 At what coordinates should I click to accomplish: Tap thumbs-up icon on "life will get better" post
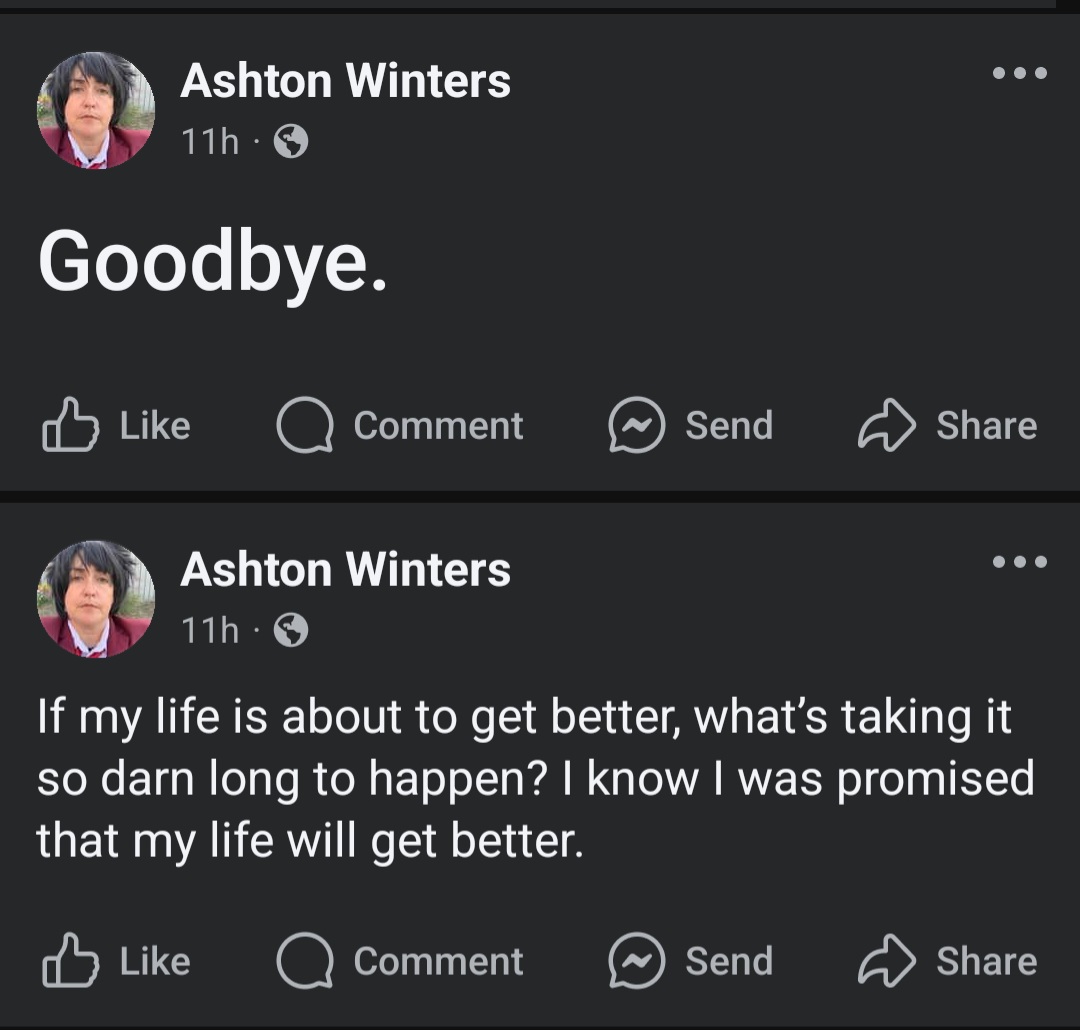pos(70,961)
